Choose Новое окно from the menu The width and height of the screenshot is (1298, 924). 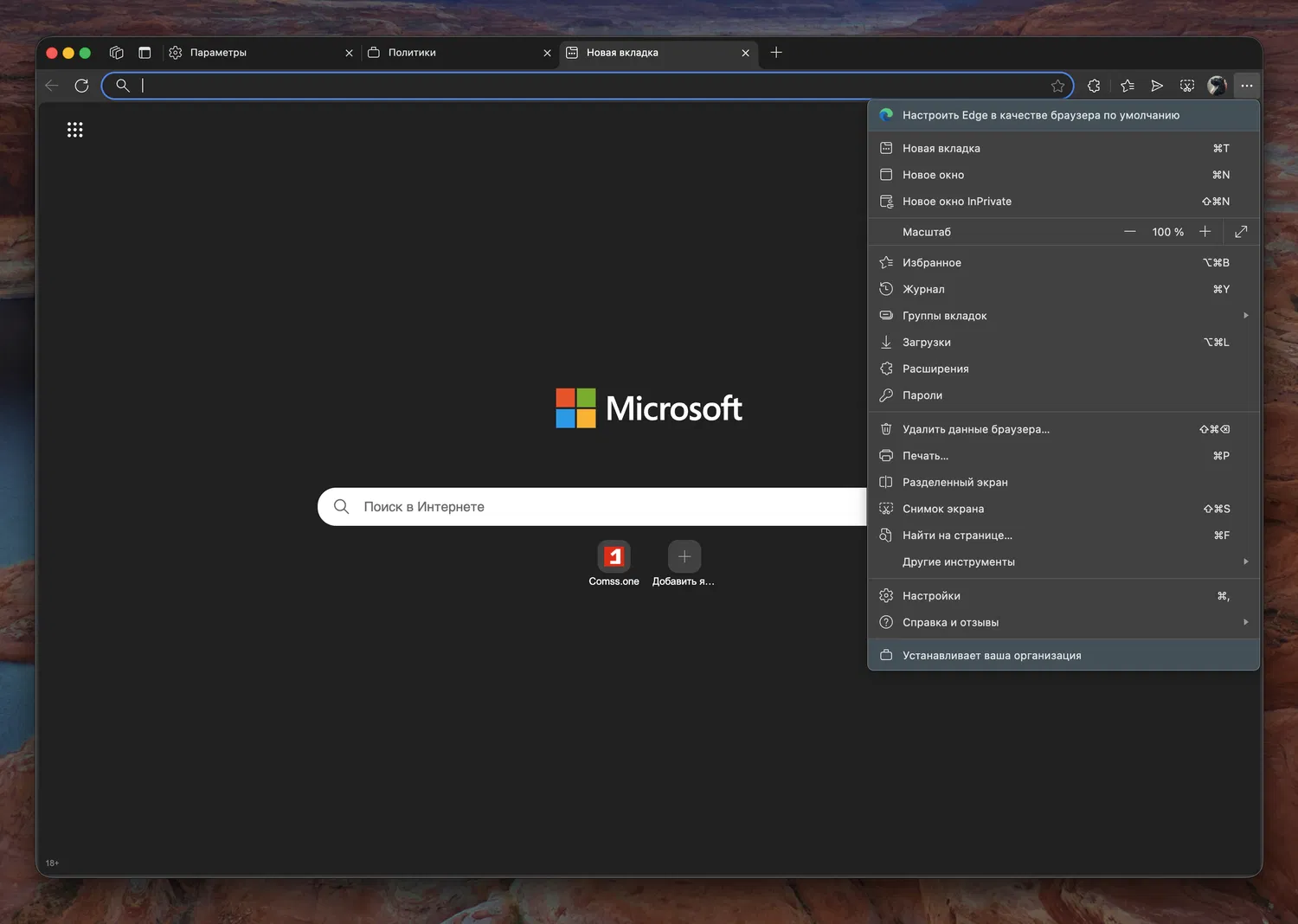click(1063, 175)
